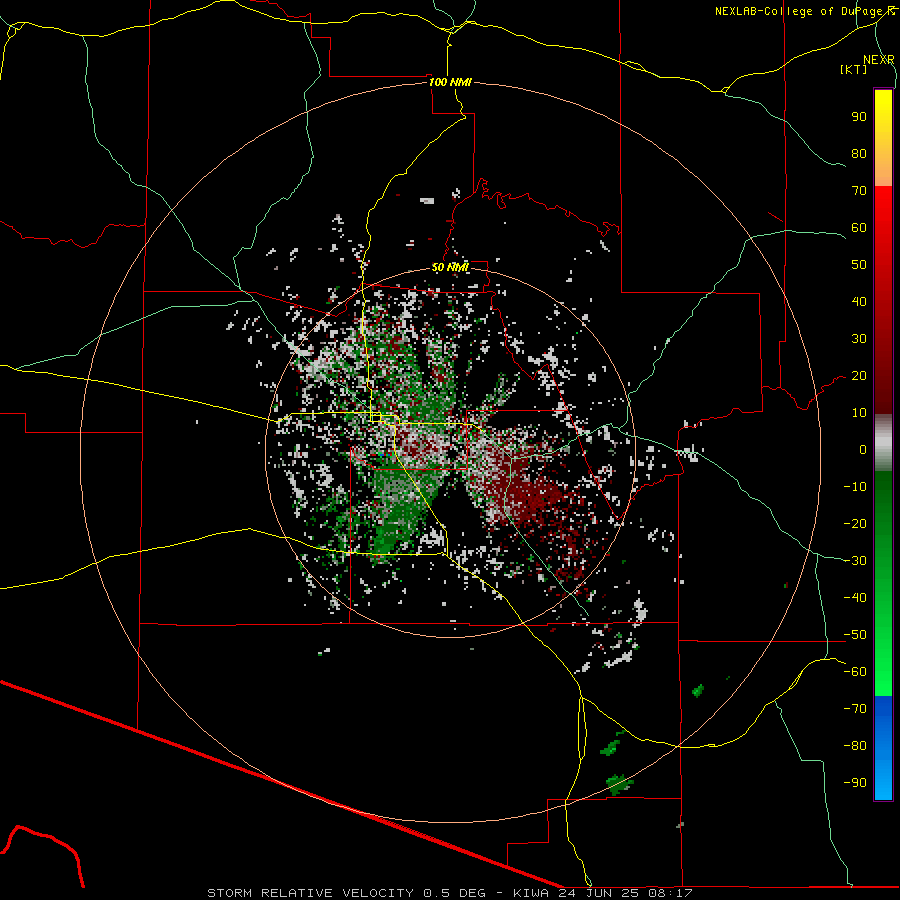
Task: Click the positive 90 scale label
Action: pyautogui.click(x=859, y=117)
